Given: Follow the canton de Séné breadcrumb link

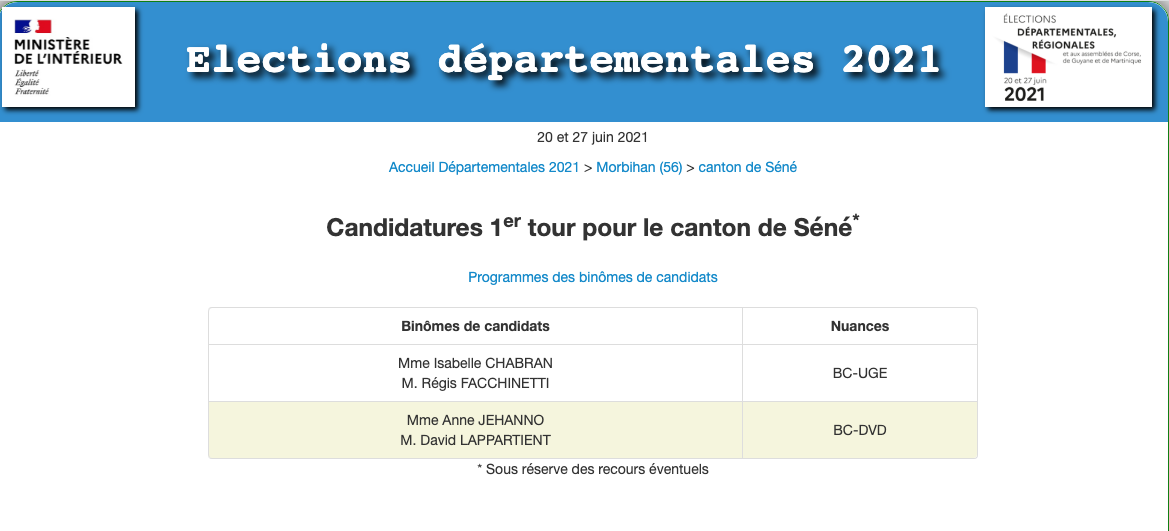Looking at the screenshot, I should point(747,168).
